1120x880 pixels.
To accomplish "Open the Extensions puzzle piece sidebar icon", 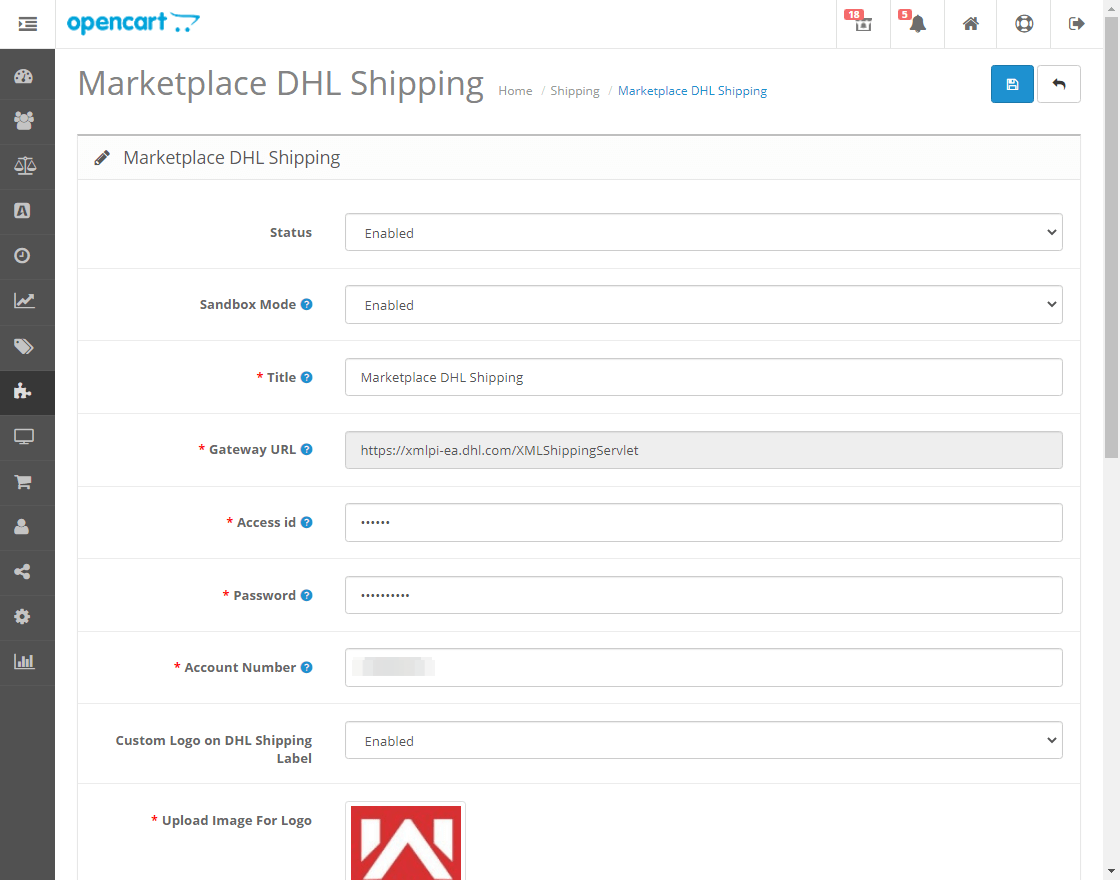I will [x=24, y=391].
